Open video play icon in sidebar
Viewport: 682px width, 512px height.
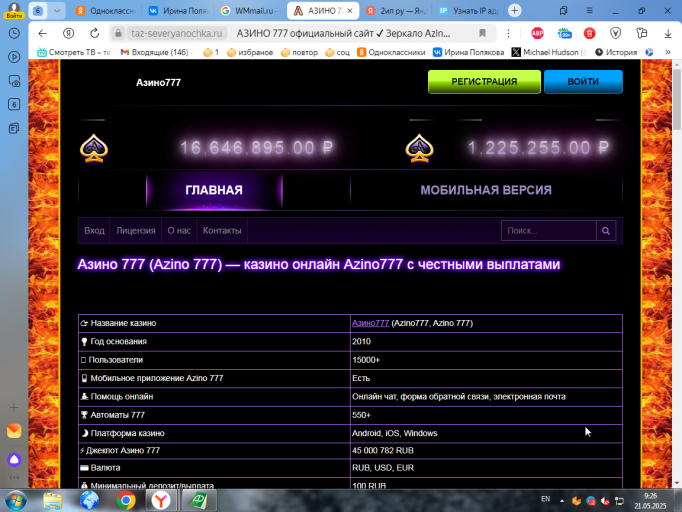(14, 57)
